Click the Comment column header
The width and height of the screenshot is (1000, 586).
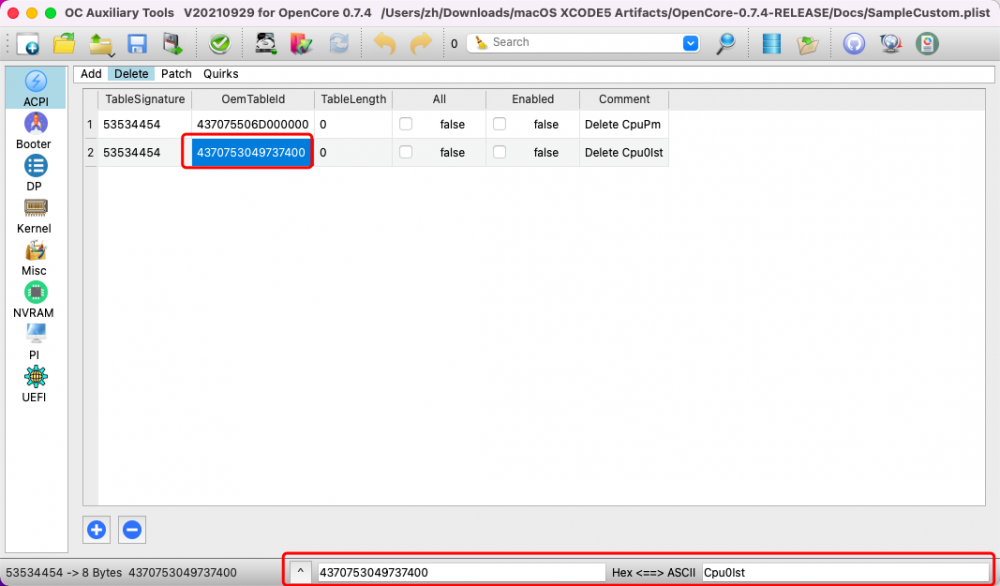pos(624,99)
